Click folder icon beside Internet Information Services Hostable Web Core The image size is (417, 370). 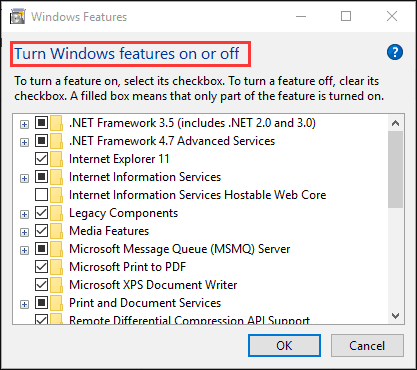pyautogui.click(x=56, y=195)
